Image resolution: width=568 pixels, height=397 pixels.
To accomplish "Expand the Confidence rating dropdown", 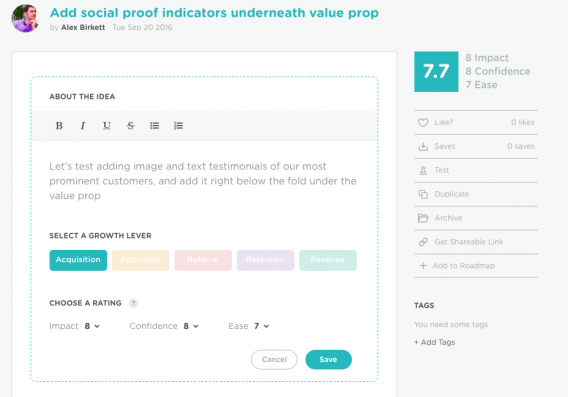I will coord(191,326).
